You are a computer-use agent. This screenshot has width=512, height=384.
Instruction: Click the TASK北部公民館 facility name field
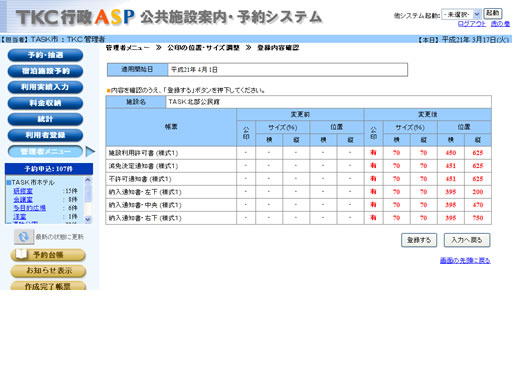point(328,102)
